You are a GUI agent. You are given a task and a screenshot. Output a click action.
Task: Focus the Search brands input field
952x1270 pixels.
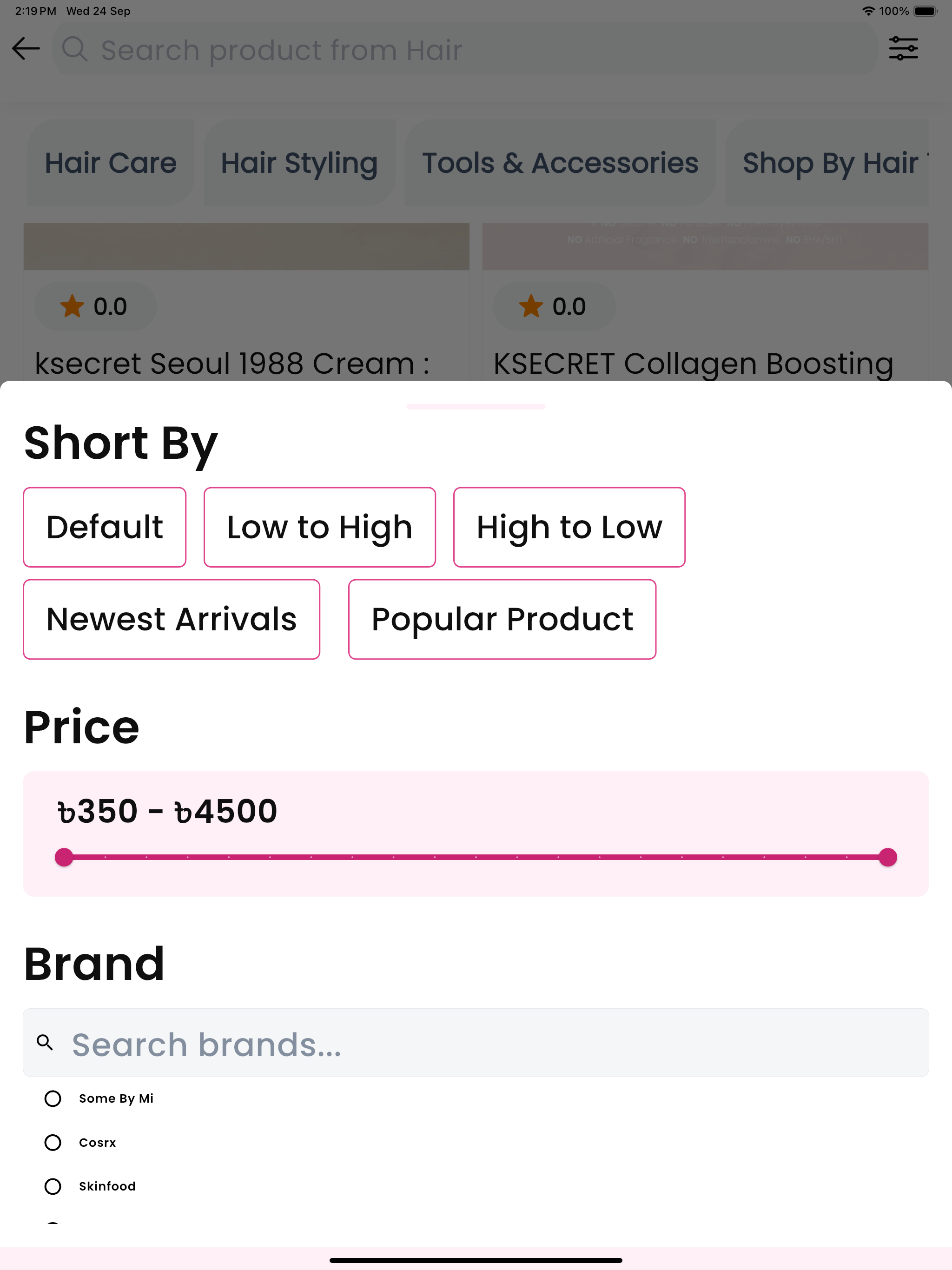click(x=476, y=1043)
